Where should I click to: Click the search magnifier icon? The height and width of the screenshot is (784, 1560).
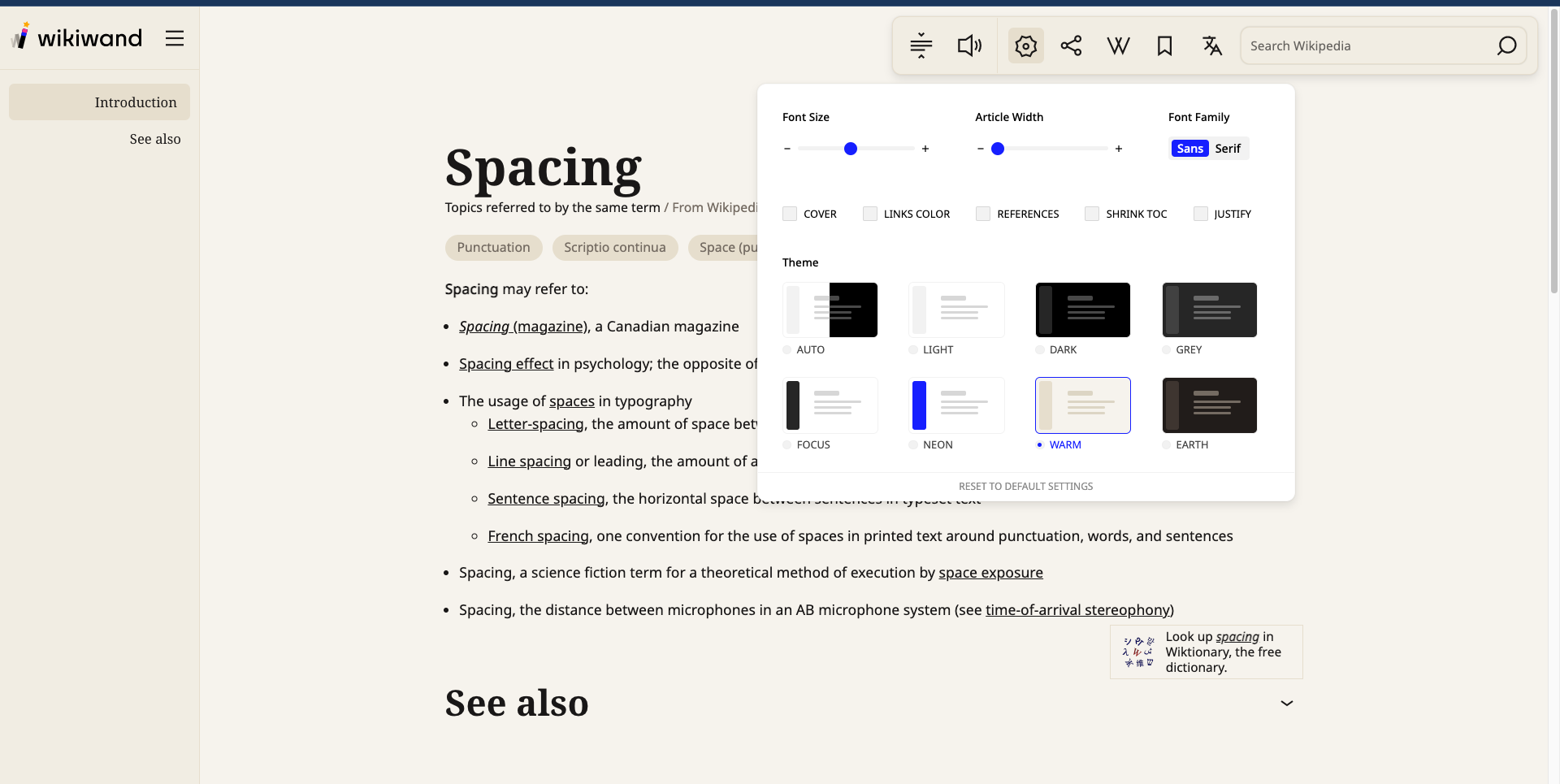point(1506,45)
